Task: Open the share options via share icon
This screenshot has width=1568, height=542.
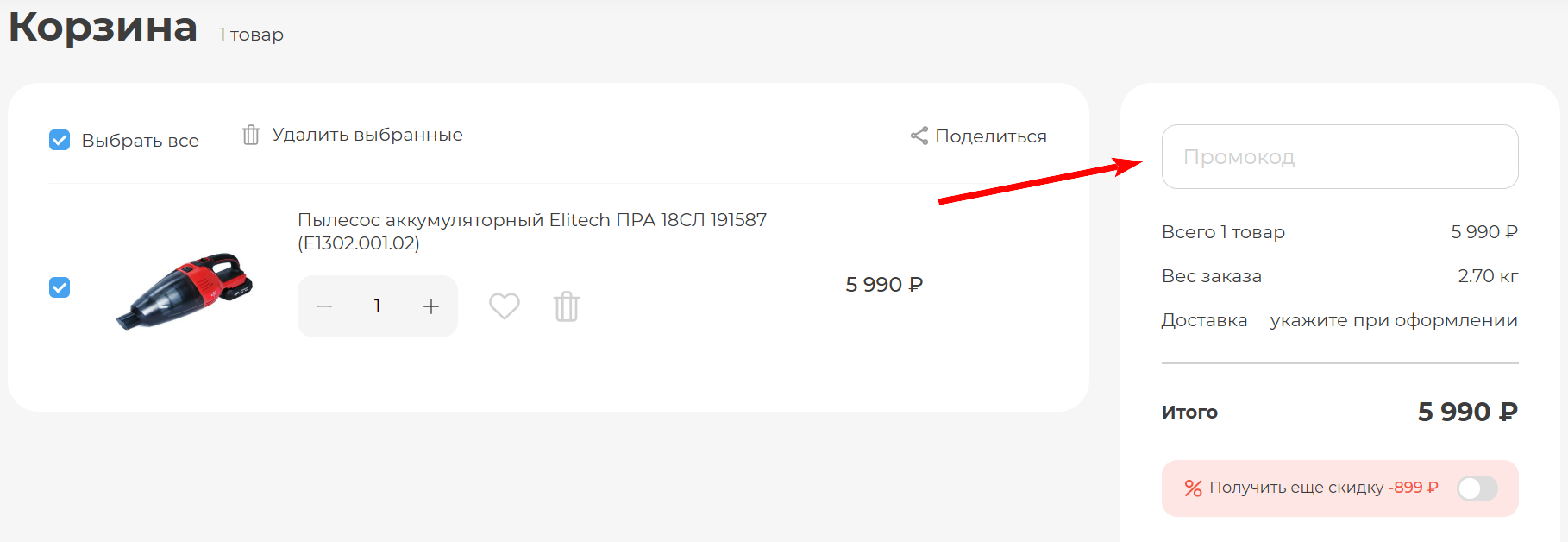Action: [919, 135]
